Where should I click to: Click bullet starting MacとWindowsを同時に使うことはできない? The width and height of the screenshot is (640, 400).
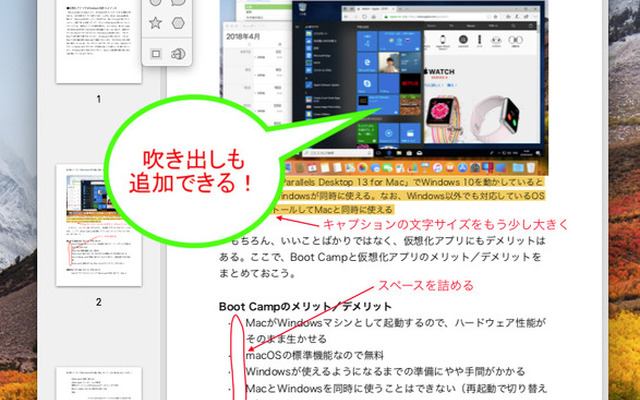(x=396, y=388)
